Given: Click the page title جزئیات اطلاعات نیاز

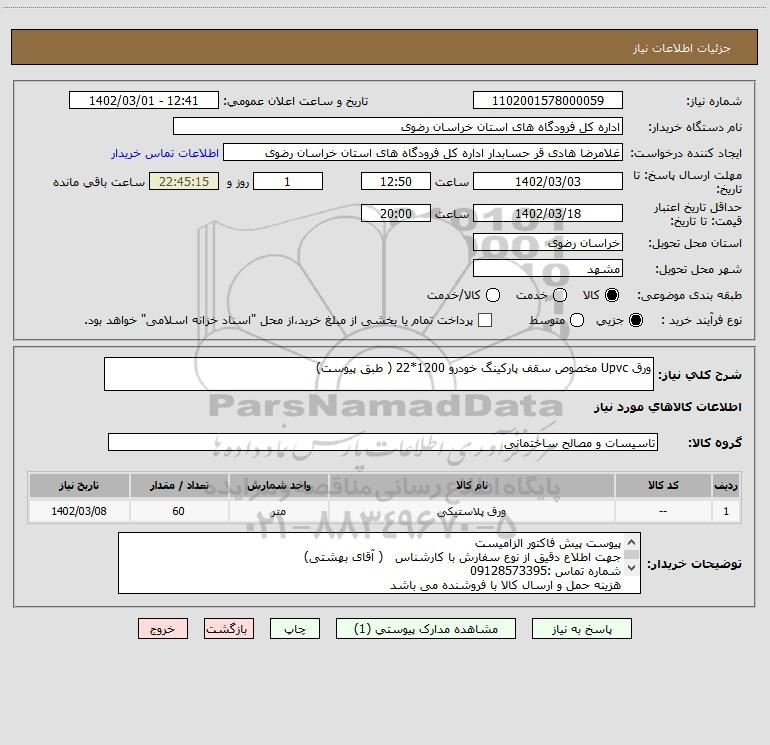Looking at the screenshot, I should pos(682,48).
